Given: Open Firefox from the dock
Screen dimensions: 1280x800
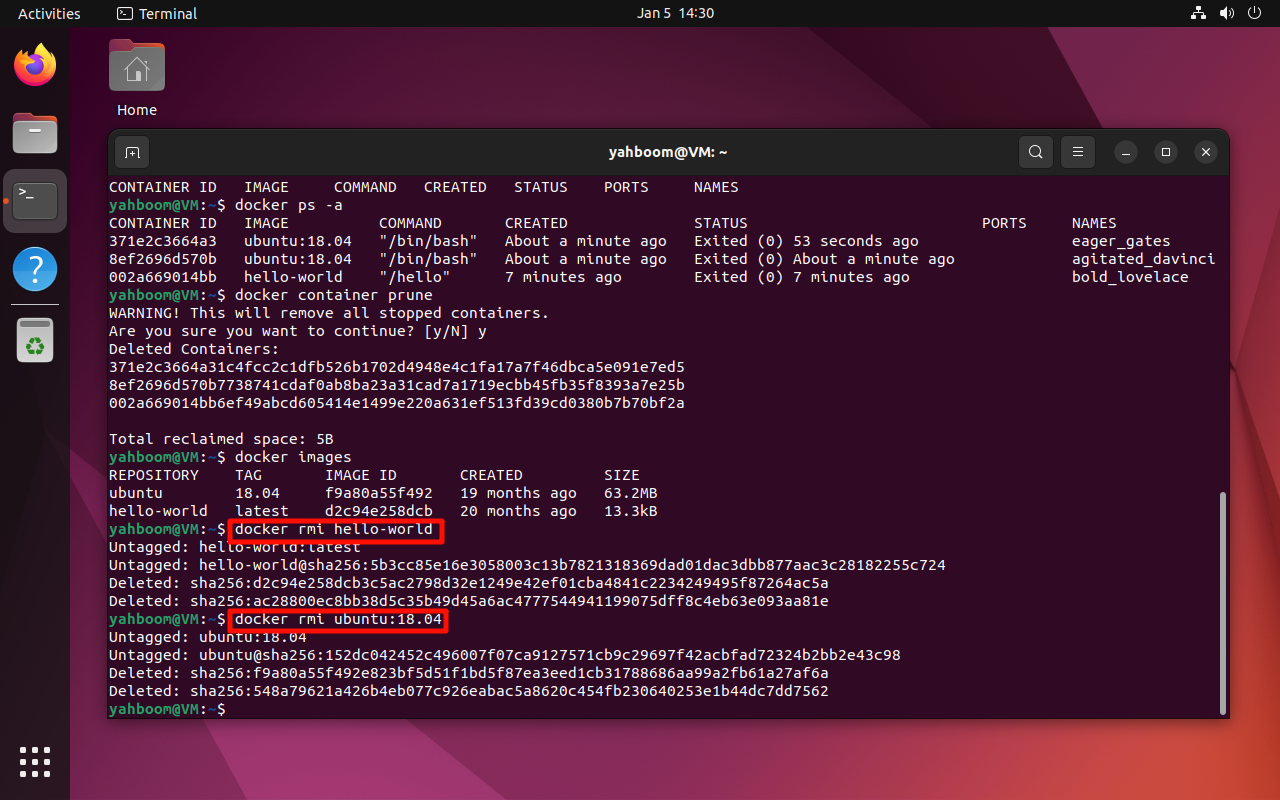Looking at the screenshot, I should 34,63.
